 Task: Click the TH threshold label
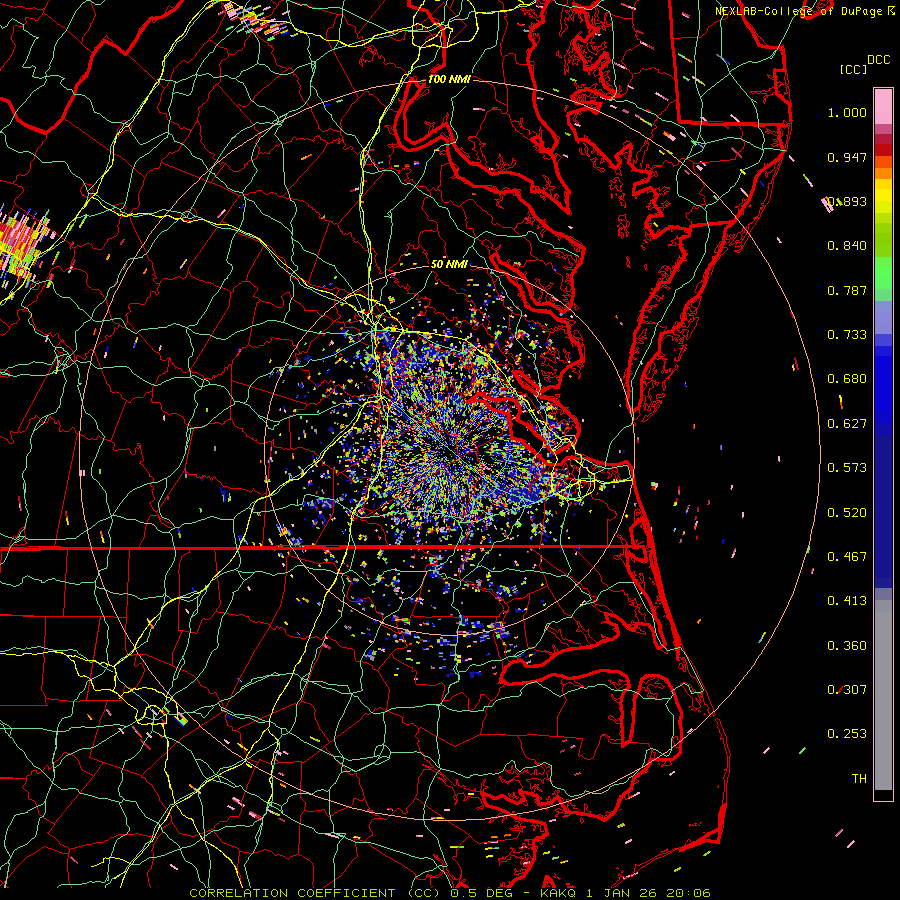[859, 779]
